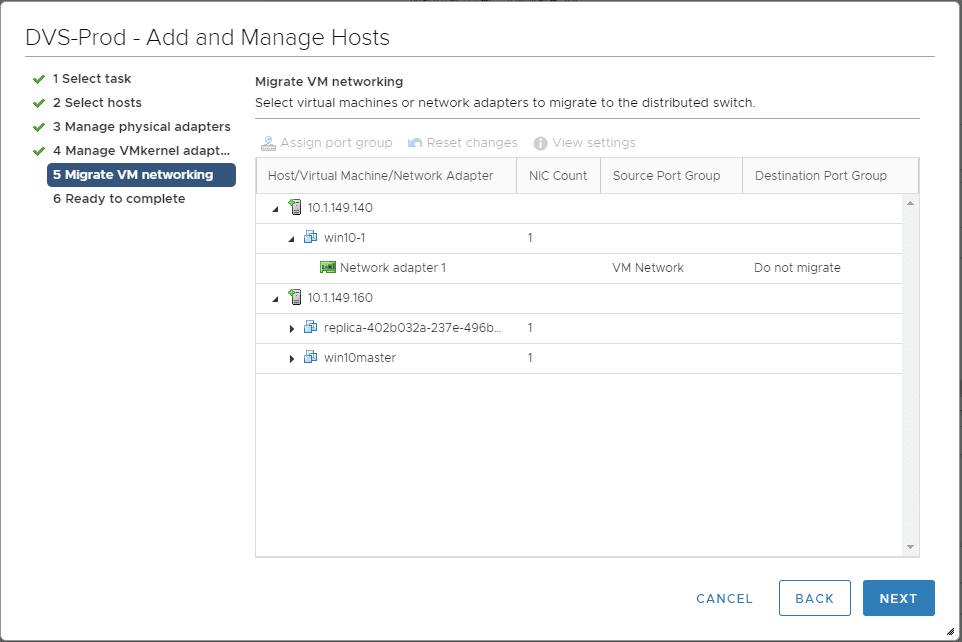
Task: Select the Do not migrate destination cell
Action: [x=797, y=267]
